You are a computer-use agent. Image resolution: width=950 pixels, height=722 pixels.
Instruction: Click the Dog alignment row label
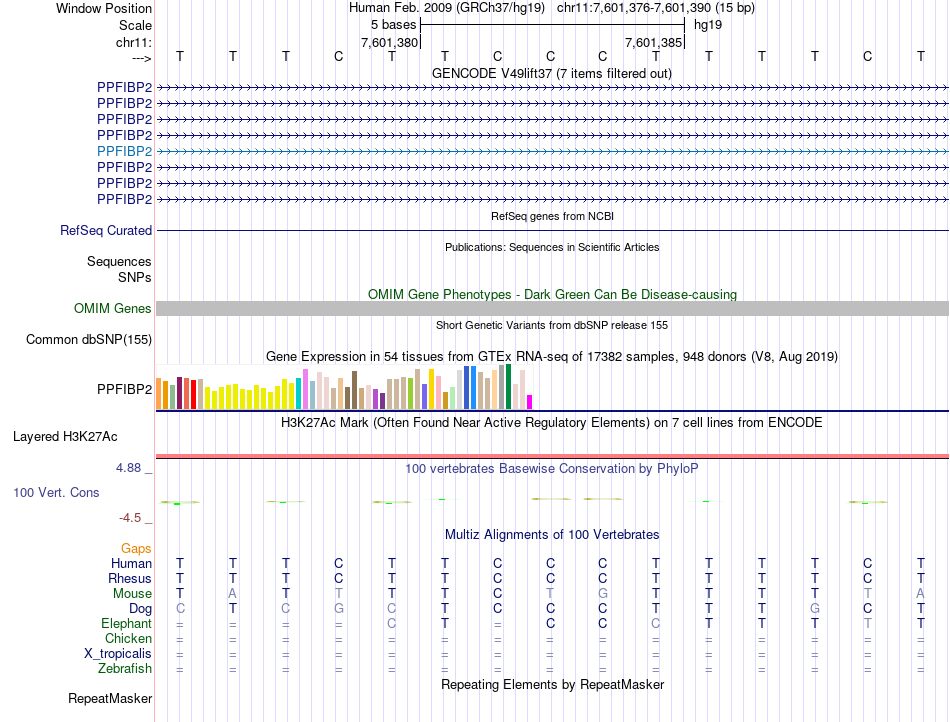click(x=140, y=609)
